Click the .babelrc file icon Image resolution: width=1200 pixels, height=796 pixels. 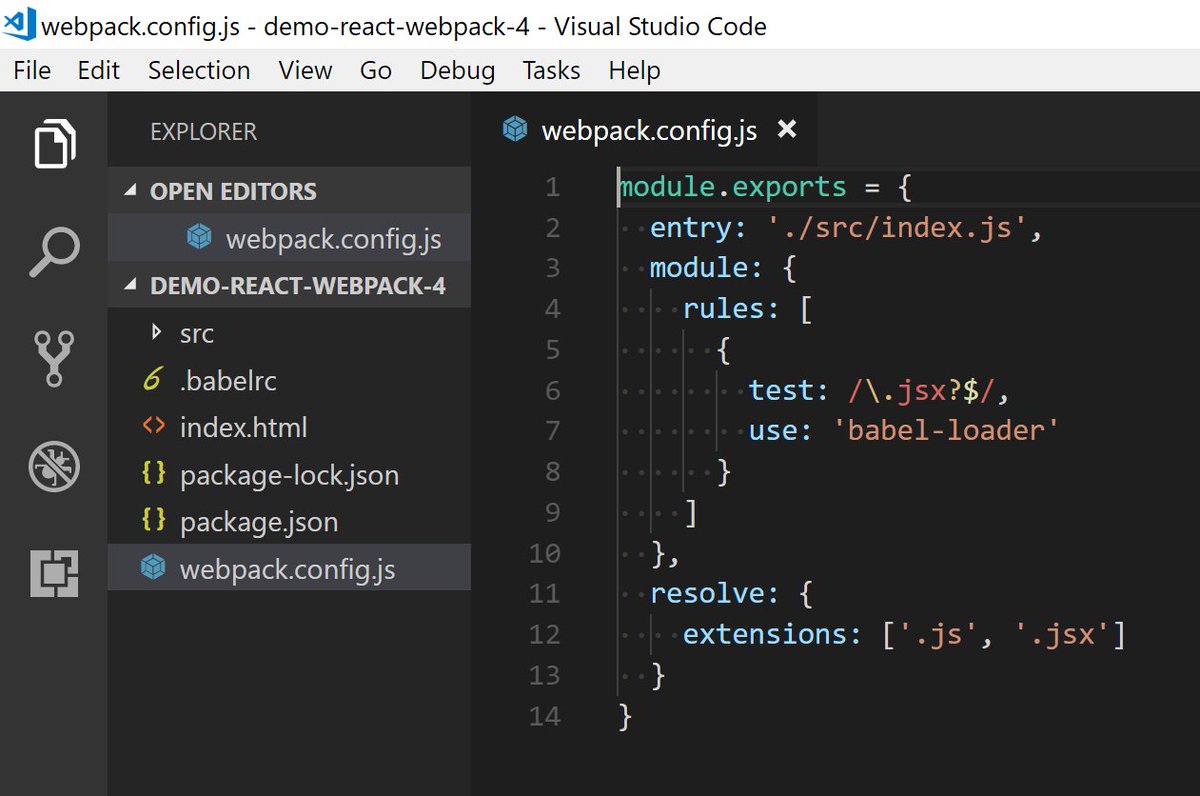[153, 380]
